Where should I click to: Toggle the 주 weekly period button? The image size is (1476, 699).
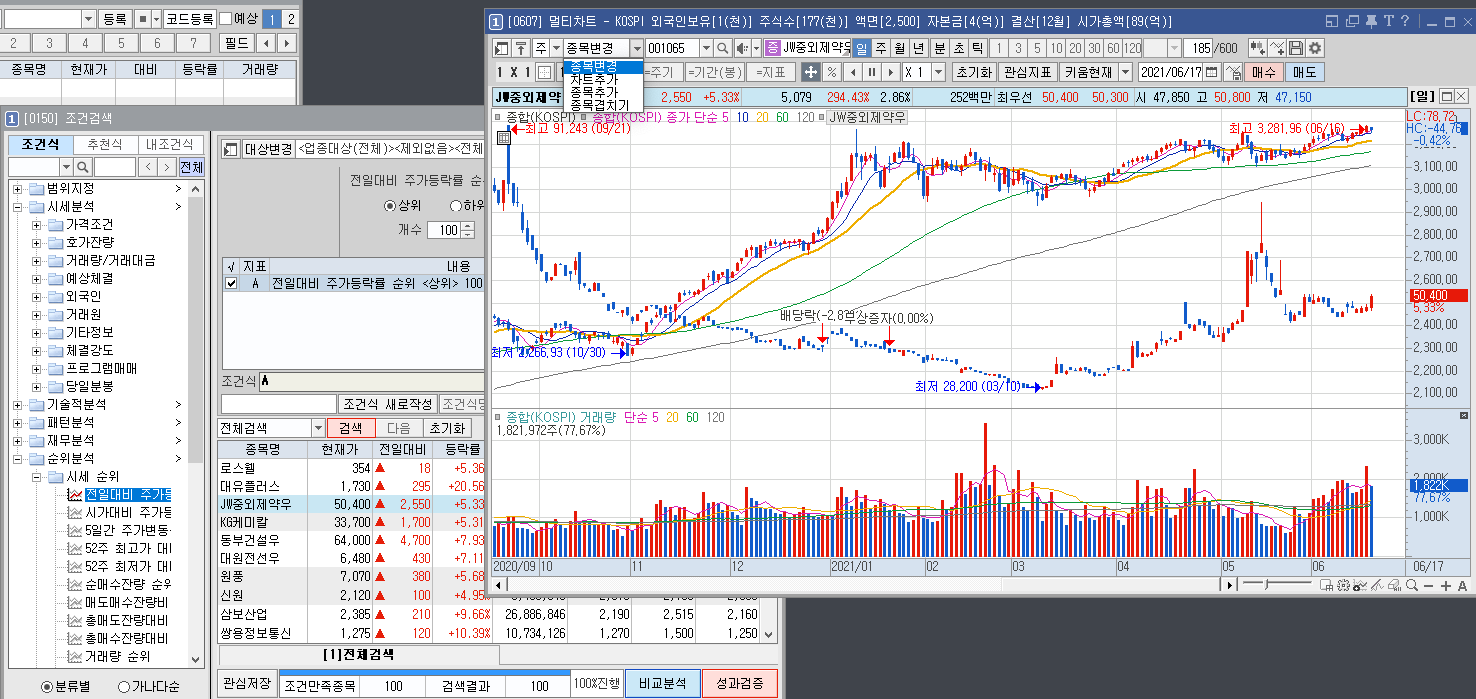[x=881, y=48]
